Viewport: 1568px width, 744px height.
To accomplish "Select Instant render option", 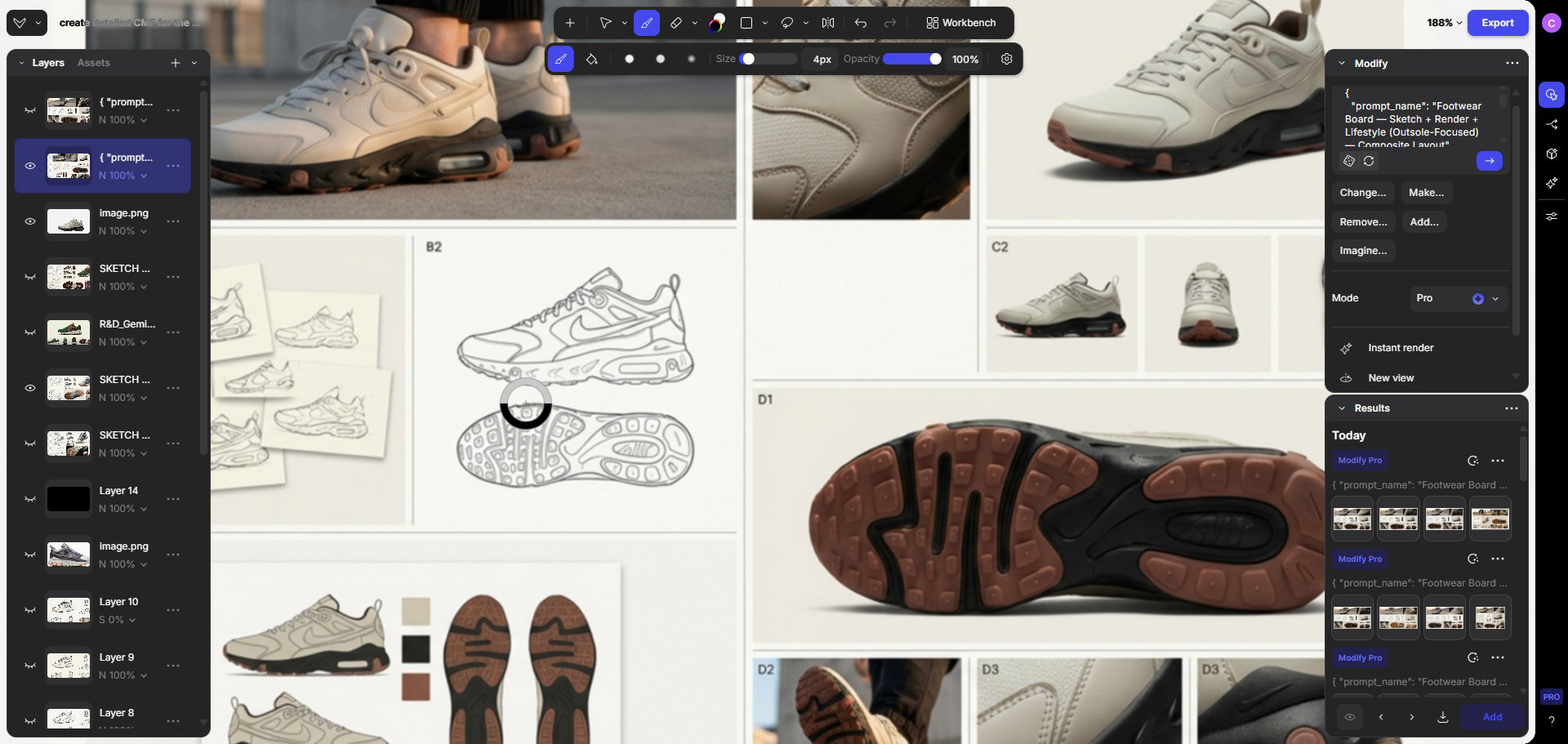I will (1401, 348).
